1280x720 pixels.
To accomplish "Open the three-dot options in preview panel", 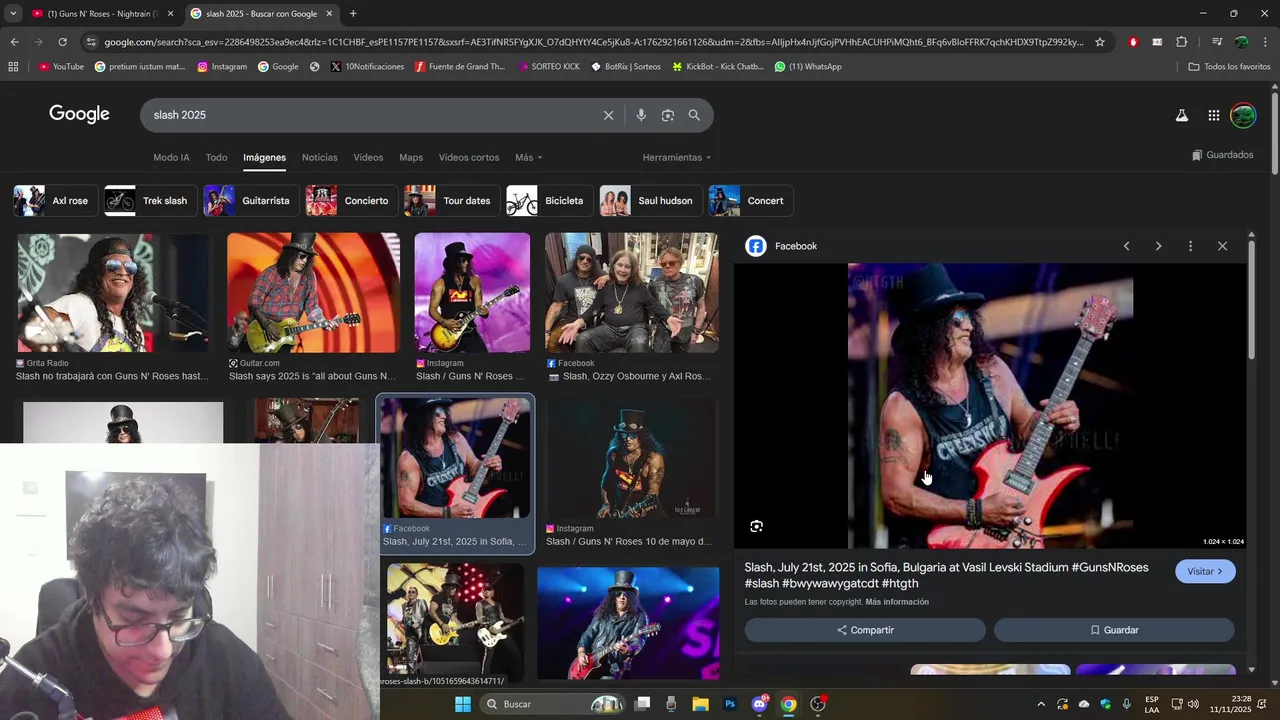I will [1190, 246].
